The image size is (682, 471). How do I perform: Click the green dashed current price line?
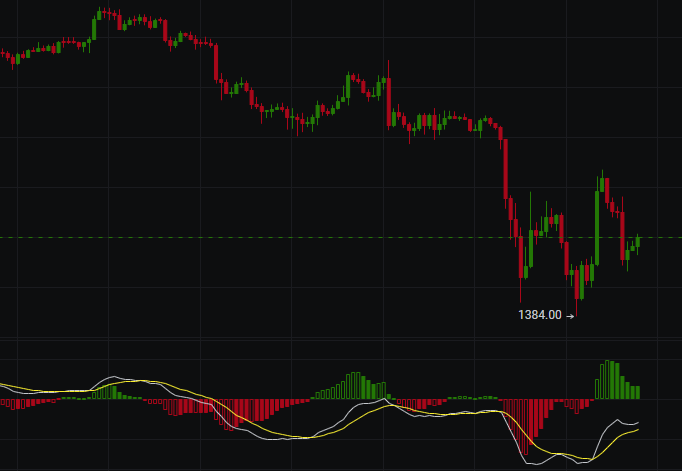pyautogui.click(x=341, y=237)
